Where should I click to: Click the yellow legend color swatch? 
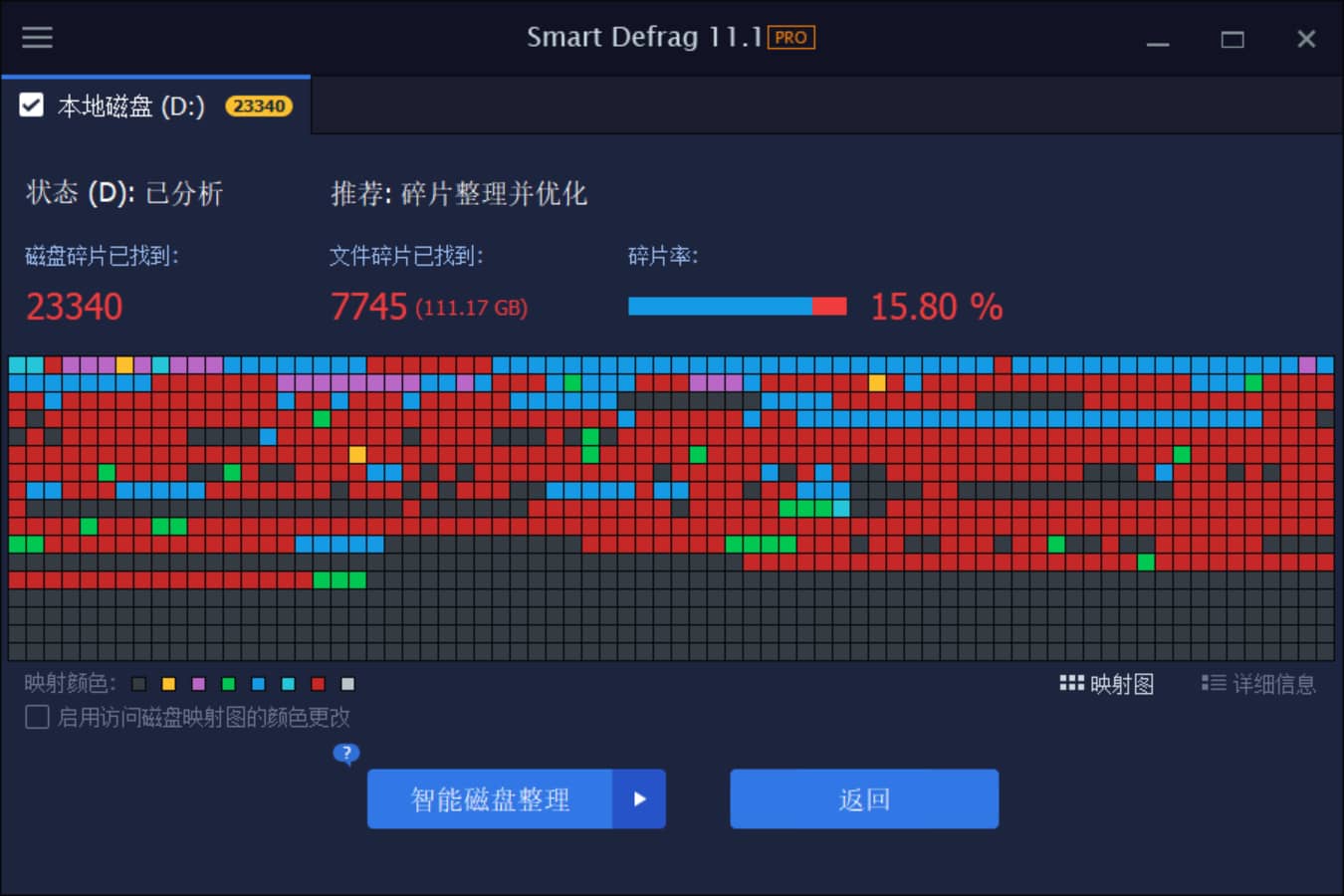tap(169, 684)
